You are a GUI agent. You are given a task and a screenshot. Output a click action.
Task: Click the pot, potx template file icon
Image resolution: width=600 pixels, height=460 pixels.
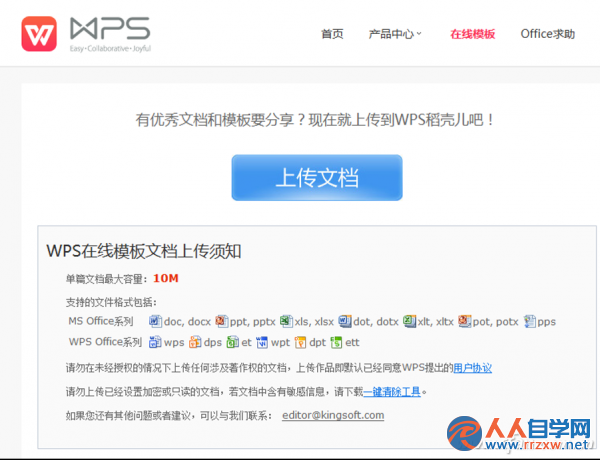tap(465, 321)
